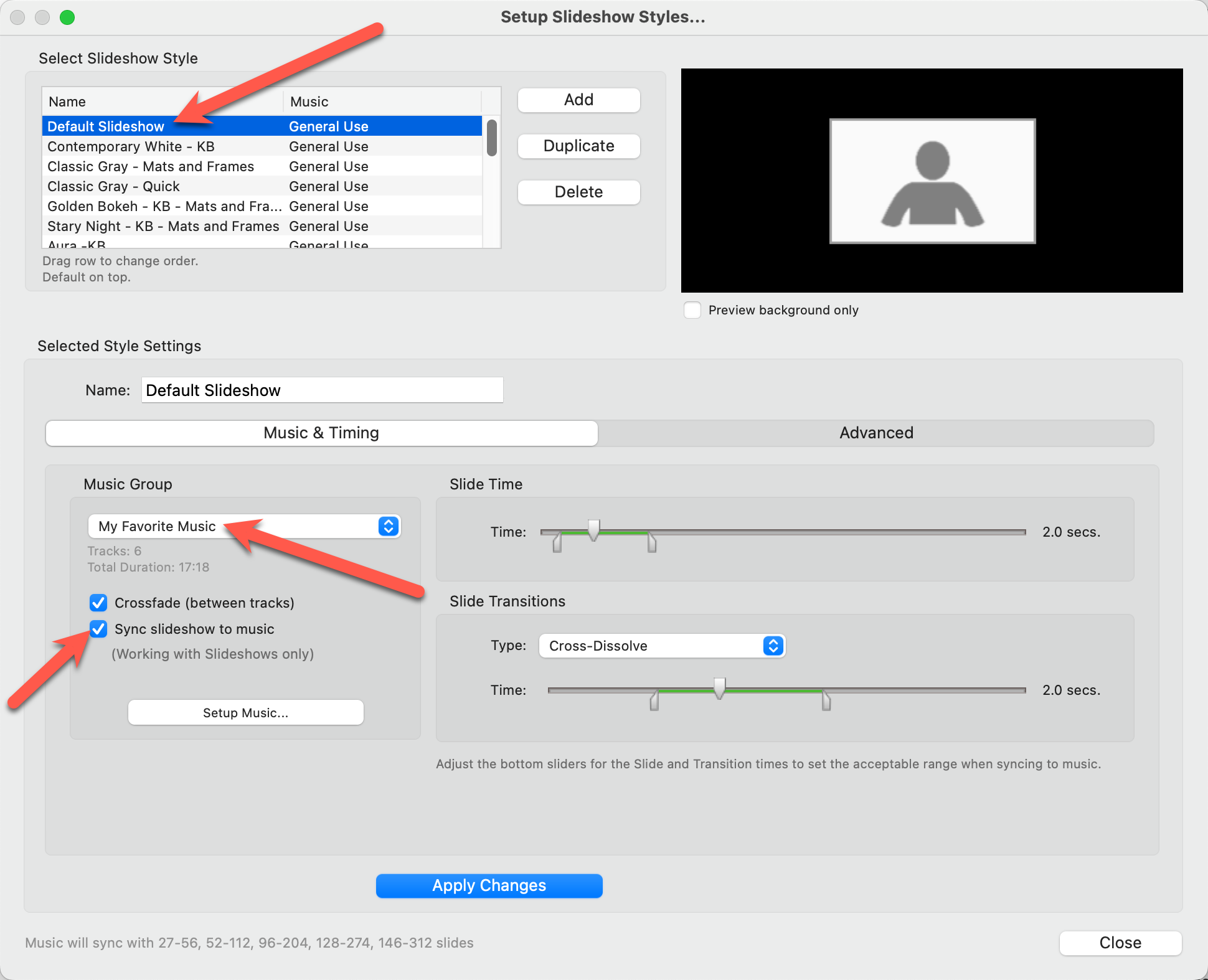This screenshot has width=1208, height=980.
Task: Enable Preview background only checkbox
Action: pos(692,310)
